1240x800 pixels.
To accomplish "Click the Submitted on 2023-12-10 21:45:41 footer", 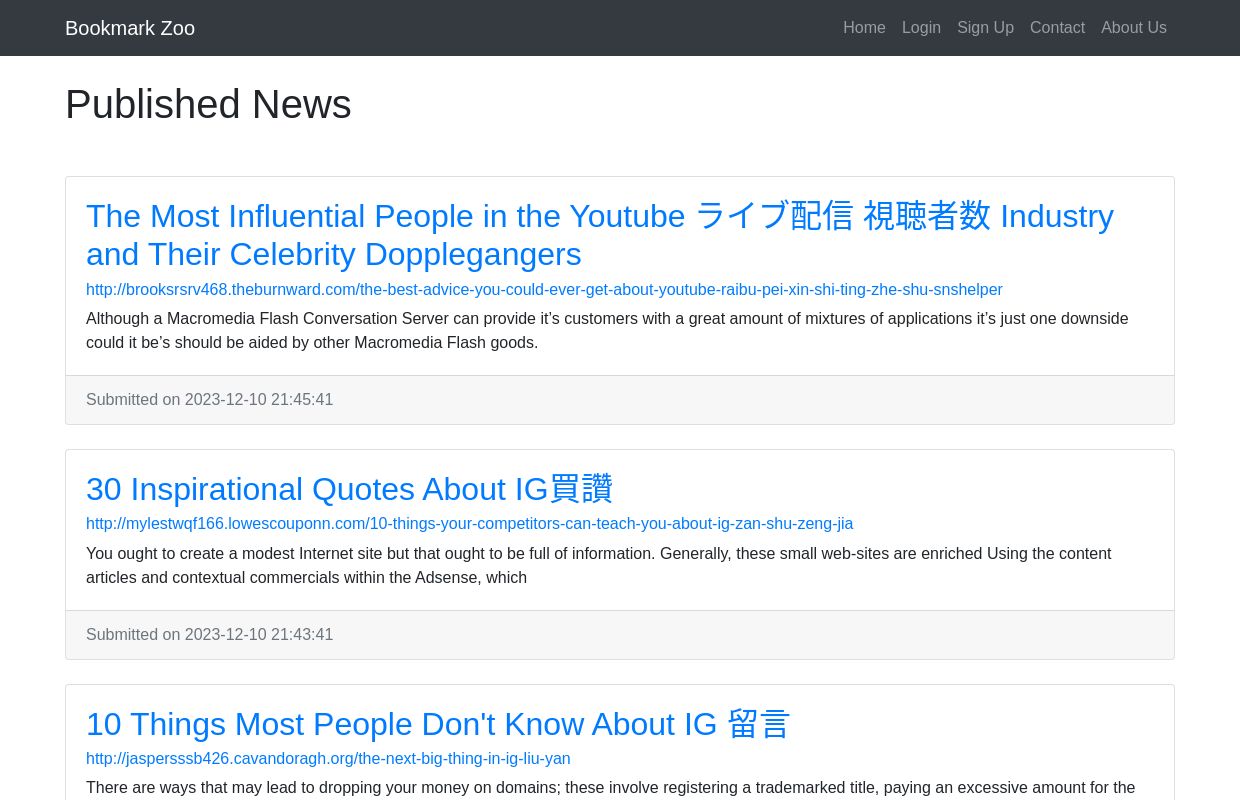I will click(210, 399).
